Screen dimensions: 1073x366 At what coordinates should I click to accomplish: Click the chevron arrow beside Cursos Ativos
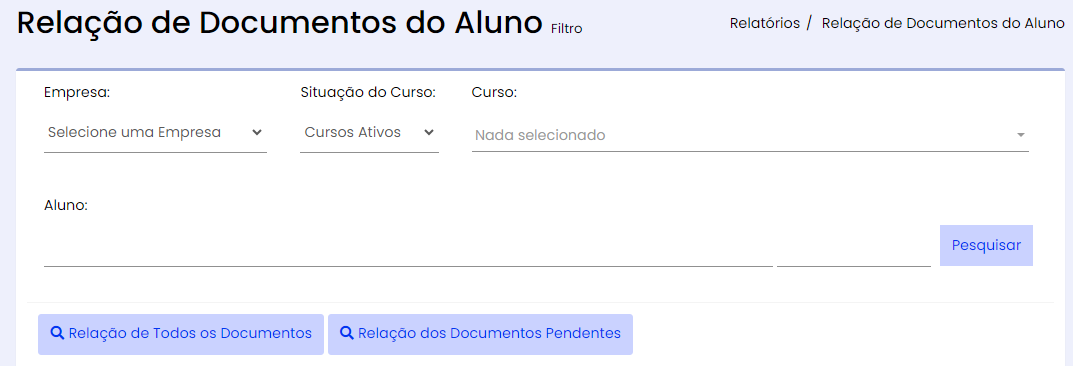(x=429, y=132)
